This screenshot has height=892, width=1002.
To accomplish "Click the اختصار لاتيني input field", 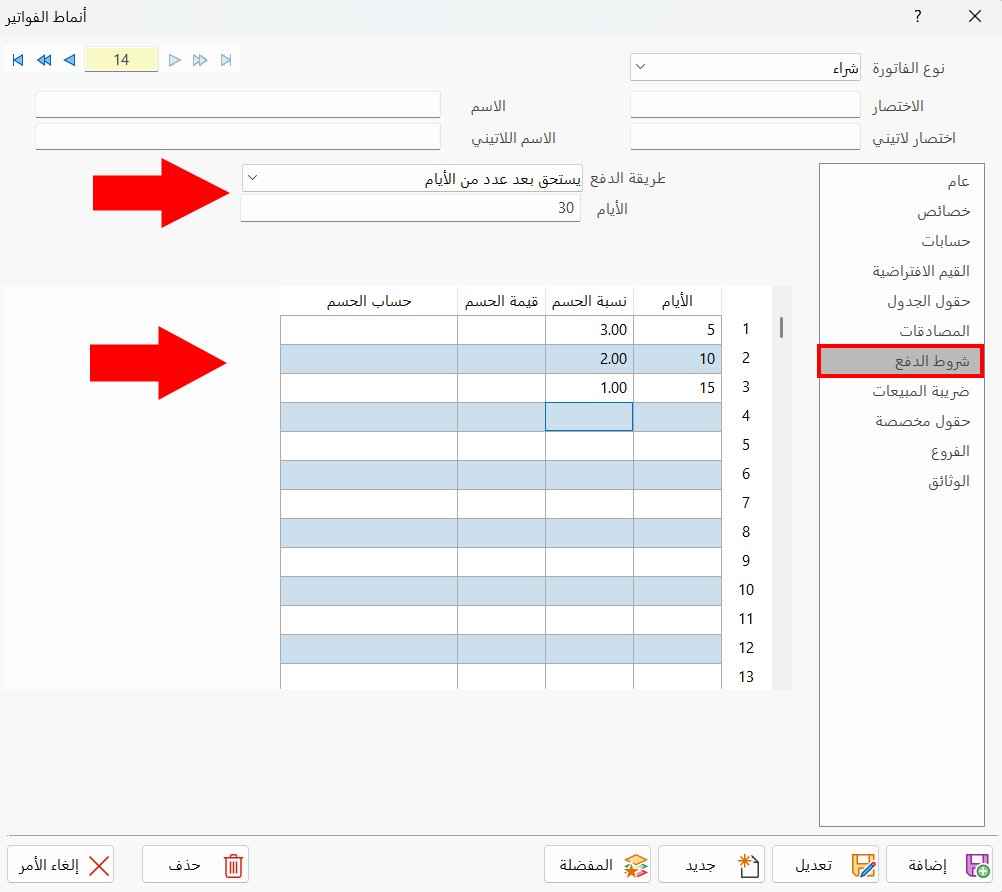I will point(745,137).
